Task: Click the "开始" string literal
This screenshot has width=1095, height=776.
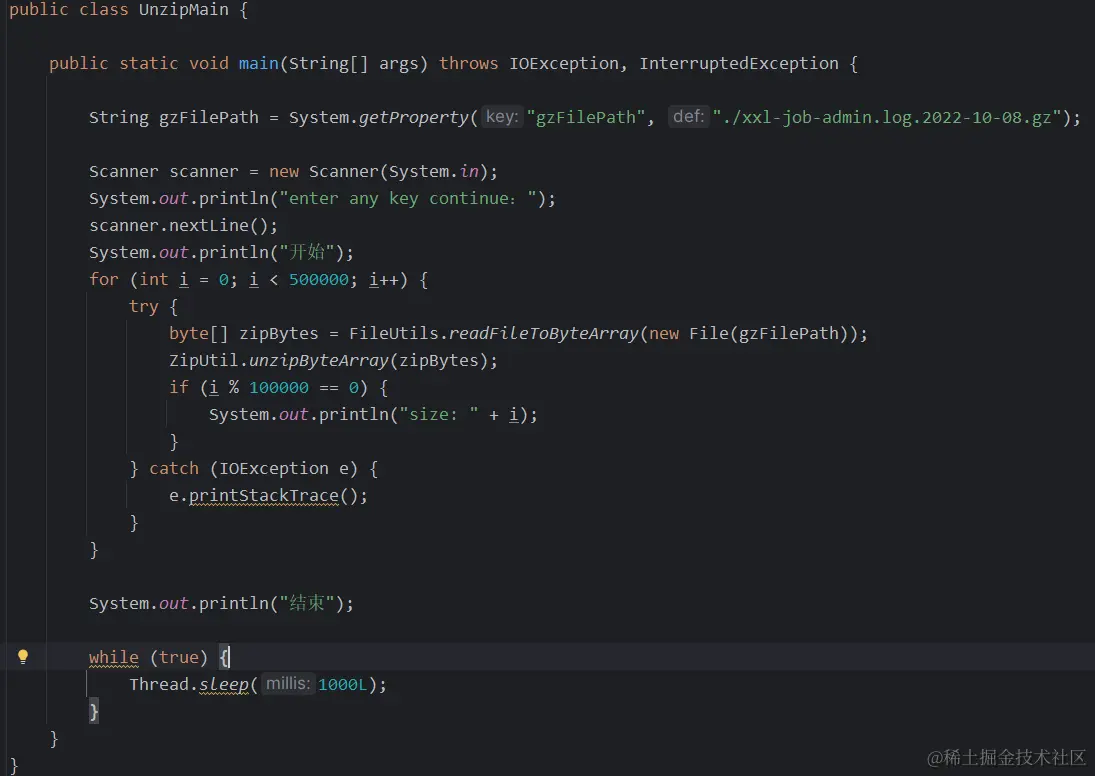Action: (307, 252)
